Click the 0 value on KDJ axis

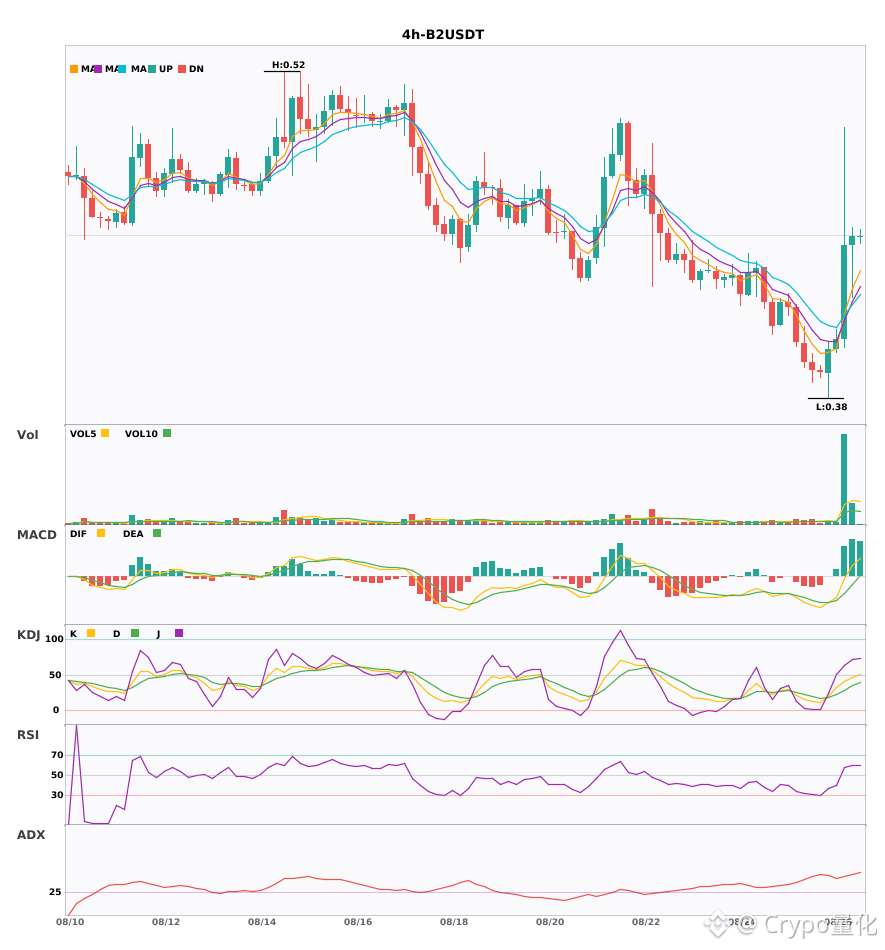pyautogui.click(x=56, y=710)
